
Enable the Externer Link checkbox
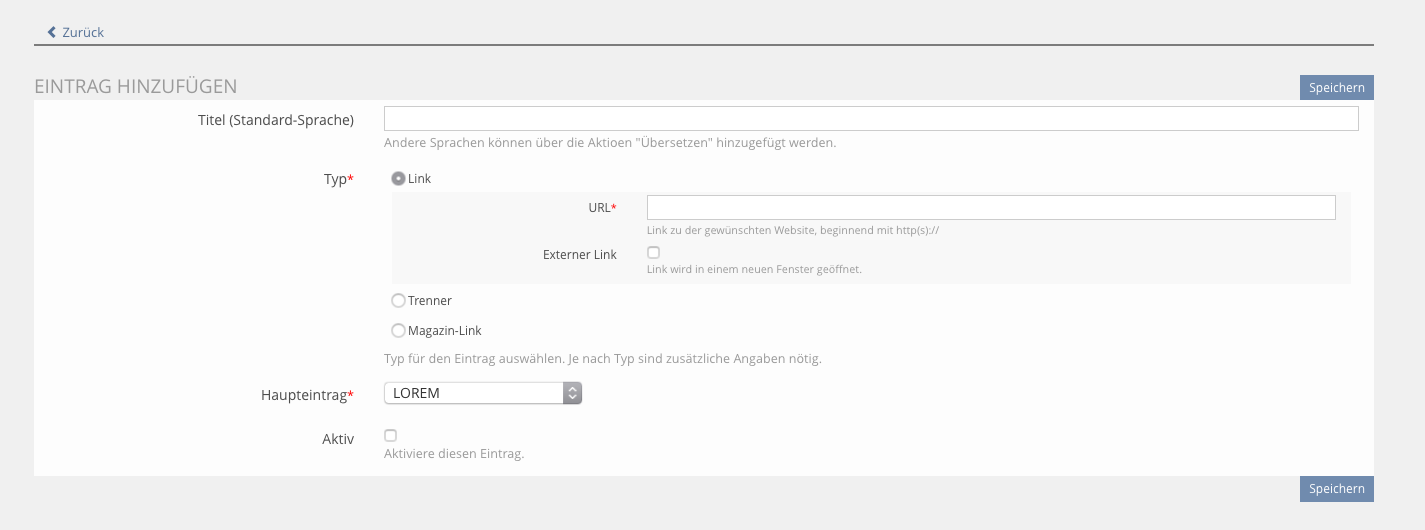pyautogui.click(x=654, y=253)
